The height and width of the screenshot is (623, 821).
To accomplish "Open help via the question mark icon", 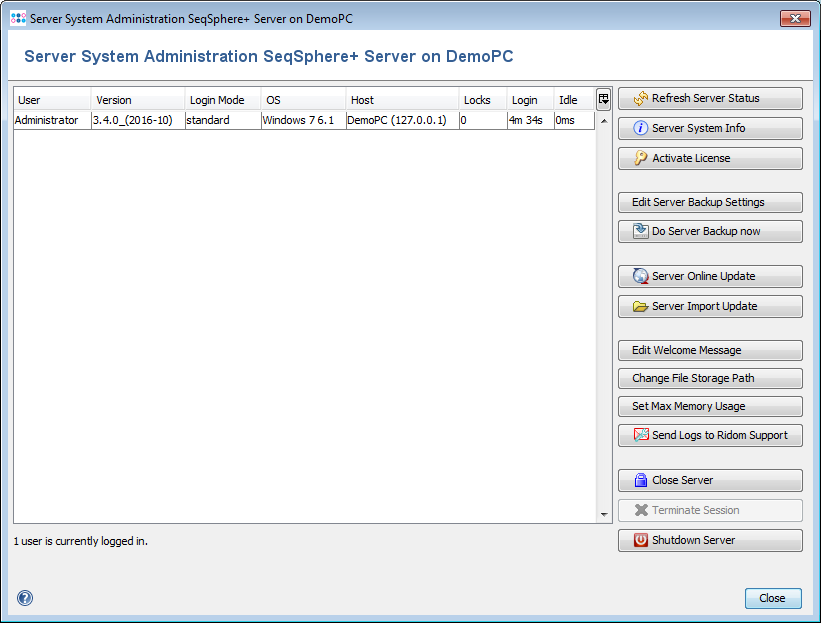I will pos(25,598).
